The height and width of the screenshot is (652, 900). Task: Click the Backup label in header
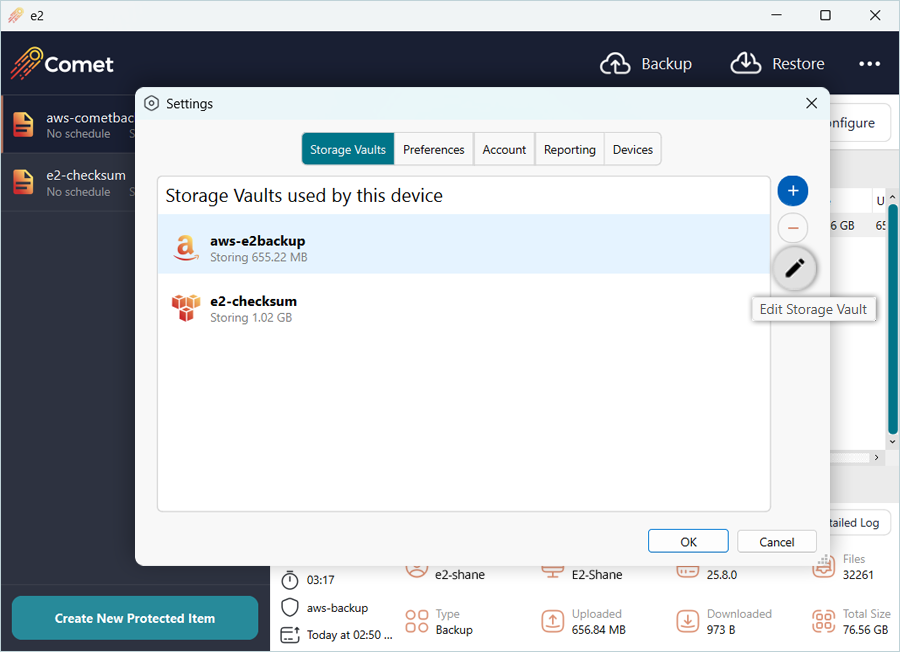(666, 64)
